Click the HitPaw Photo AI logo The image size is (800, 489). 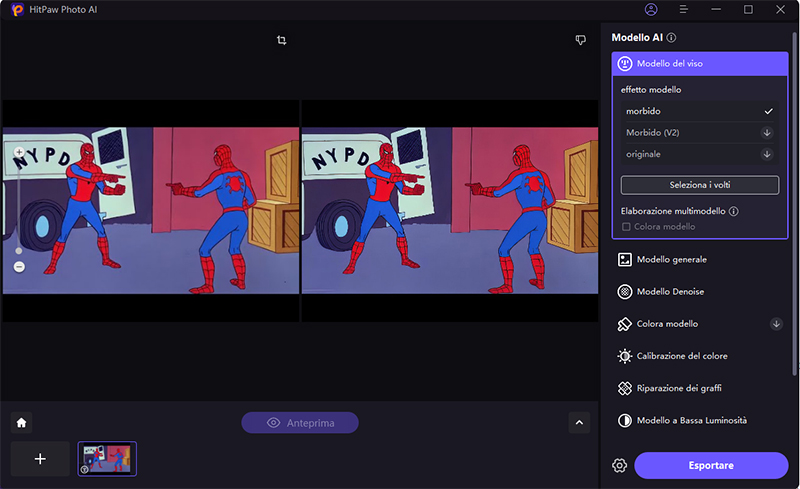[17, 9]
